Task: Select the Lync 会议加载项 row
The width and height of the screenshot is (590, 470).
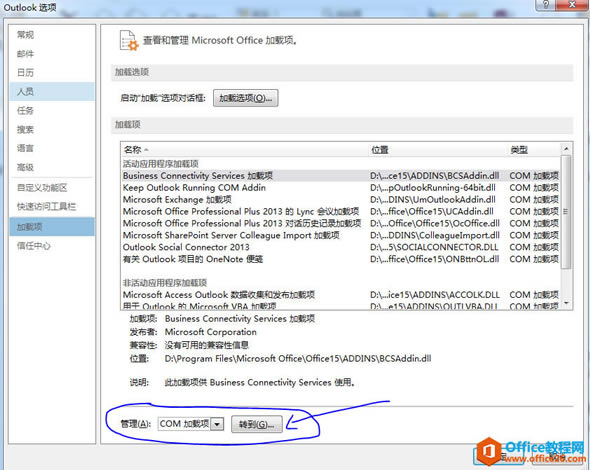Action: click(341, 211)
